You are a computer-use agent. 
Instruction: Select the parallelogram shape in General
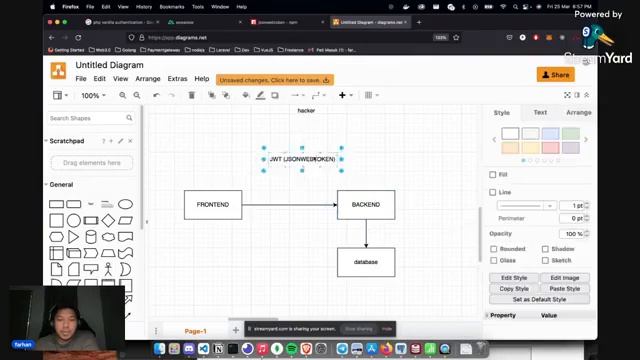[125, 220]
